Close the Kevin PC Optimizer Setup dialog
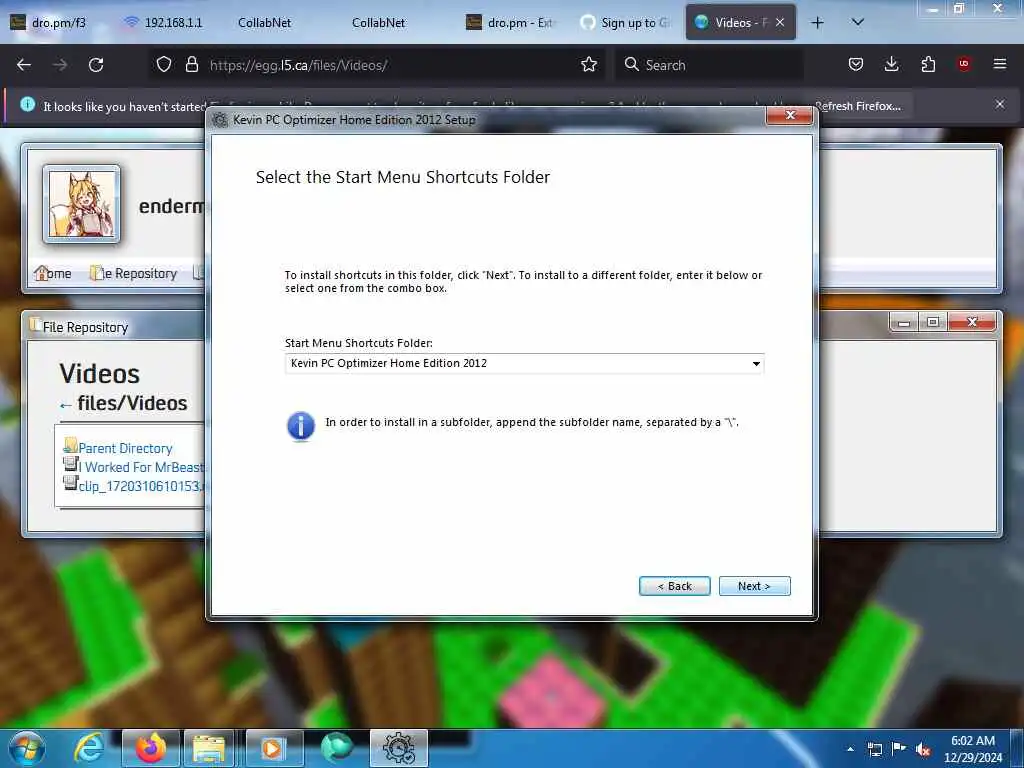 (x=790, y=116)
